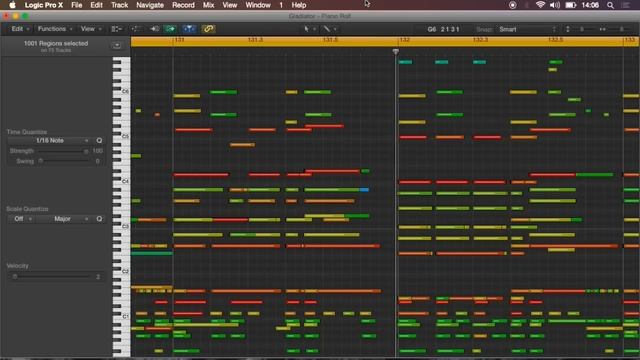
Task: Click the position display G6 2 1 3 1
Action: coord(443,29)
